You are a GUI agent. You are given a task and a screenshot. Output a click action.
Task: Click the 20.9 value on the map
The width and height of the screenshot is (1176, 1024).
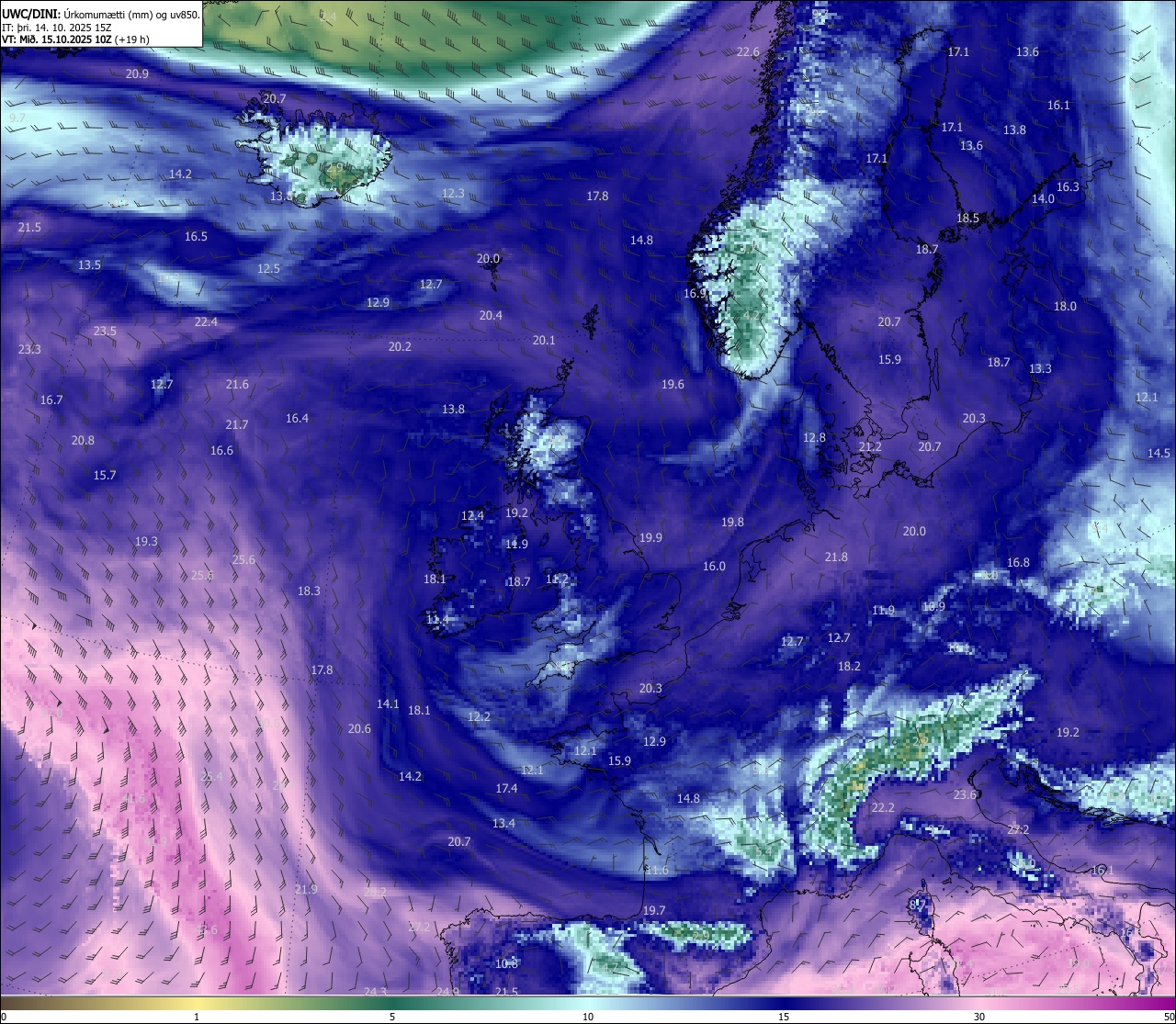coord(138,74)
